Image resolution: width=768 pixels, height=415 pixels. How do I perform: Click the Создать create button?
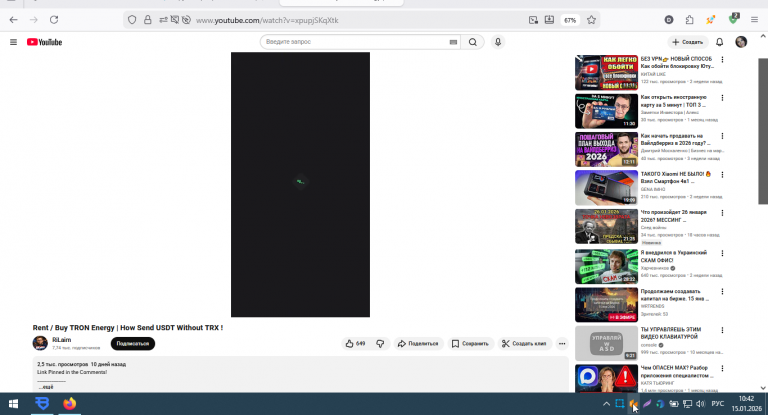688,42
